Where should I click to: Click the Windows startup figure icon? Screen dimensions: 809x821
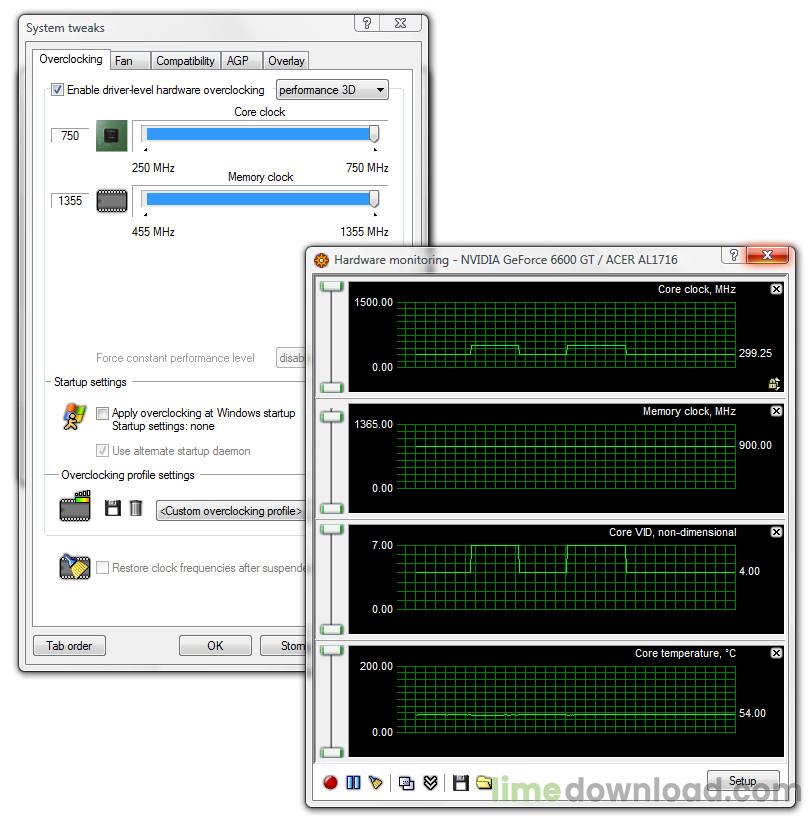[74, 416]
